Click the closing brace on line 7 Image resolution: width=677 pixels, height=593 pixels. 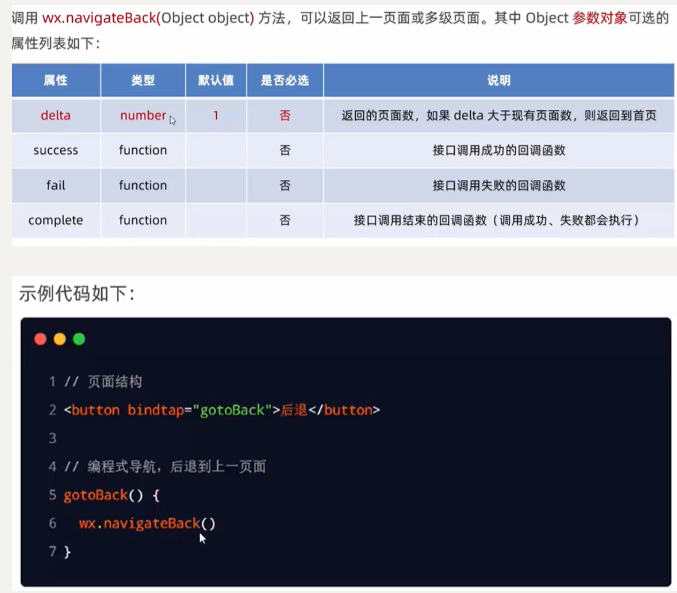(67, 552)
